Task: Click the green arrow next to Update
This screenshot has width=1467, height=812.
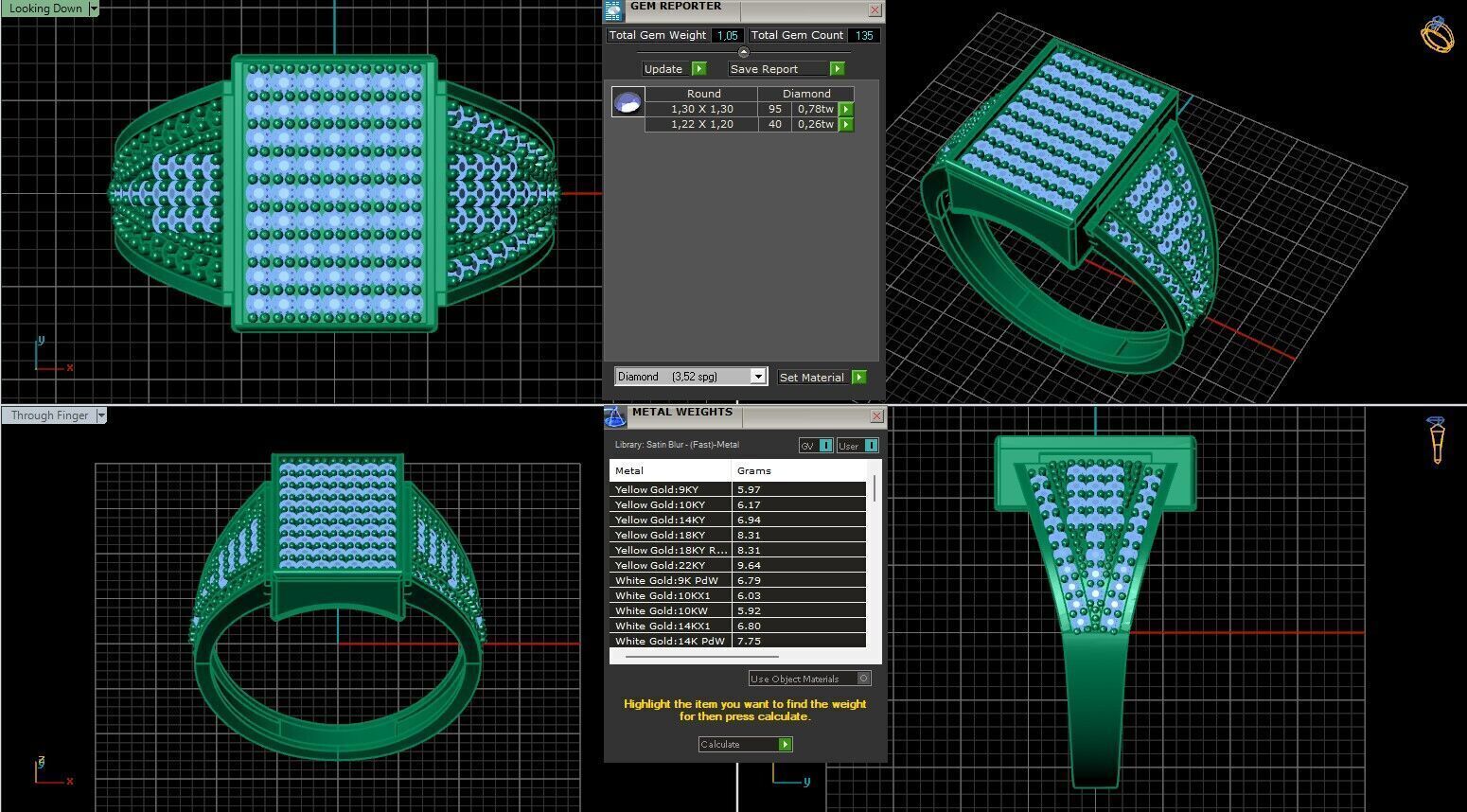Action: (x=698, y=68)
